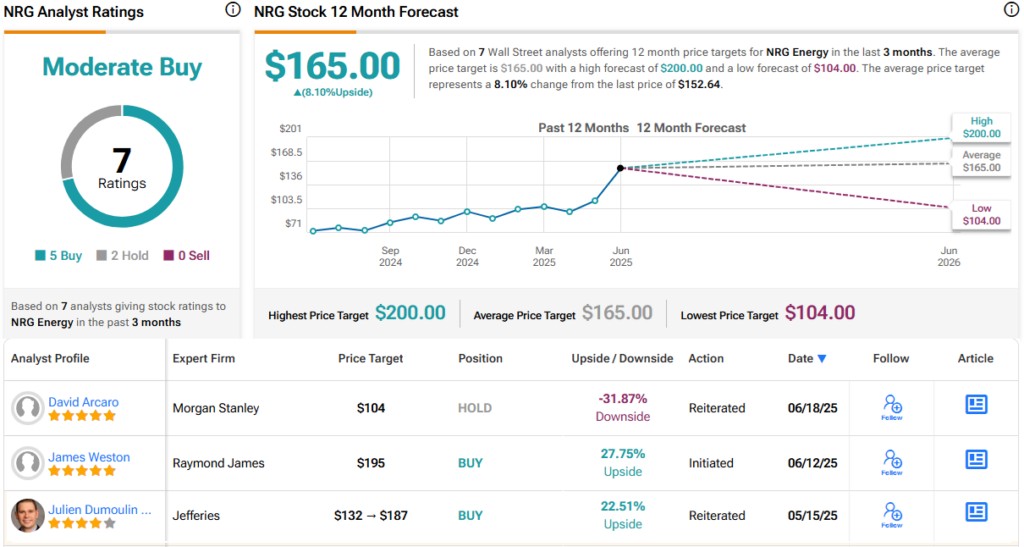This screenshot has height=547, width=1024.
Task: Click the Upside / Downside column header
Action: click(622, 358)
